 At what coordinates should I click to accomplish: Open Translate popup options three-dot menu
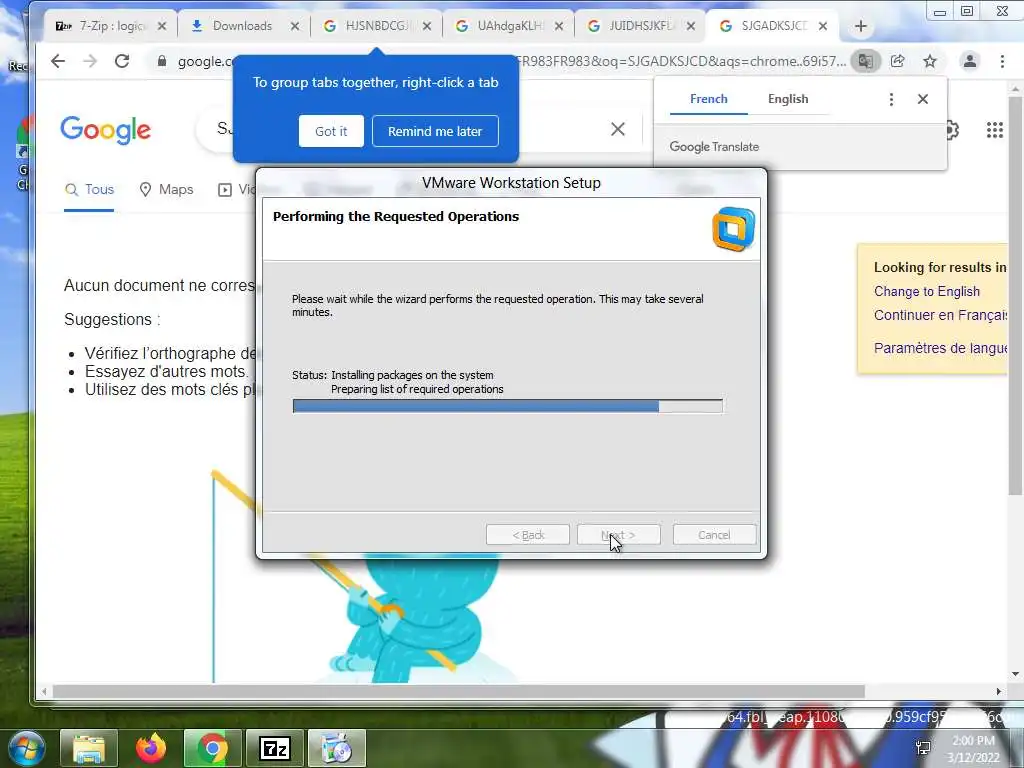[891, 99]
